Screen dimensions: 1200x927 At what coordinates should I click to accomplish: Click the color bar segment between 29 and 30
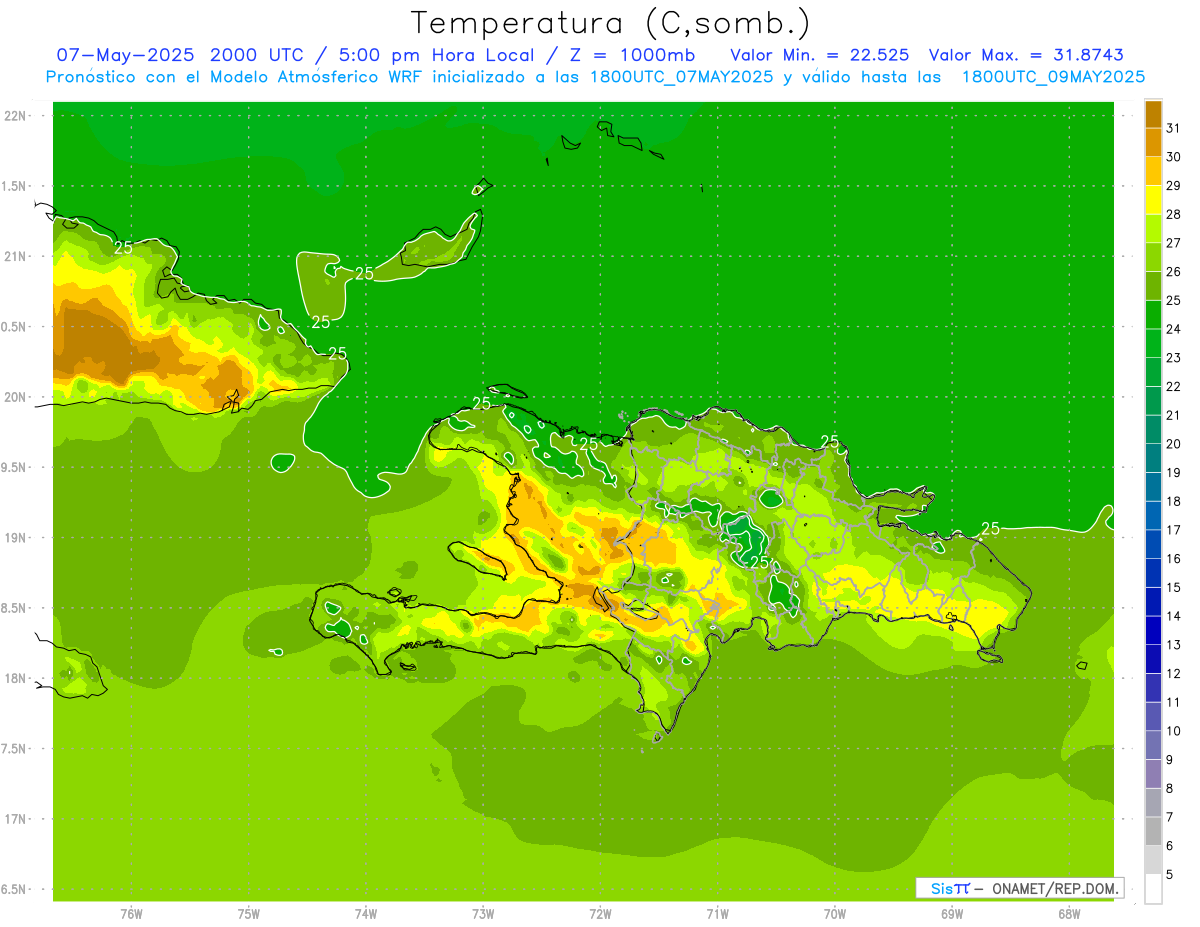tap(1153, 171)
